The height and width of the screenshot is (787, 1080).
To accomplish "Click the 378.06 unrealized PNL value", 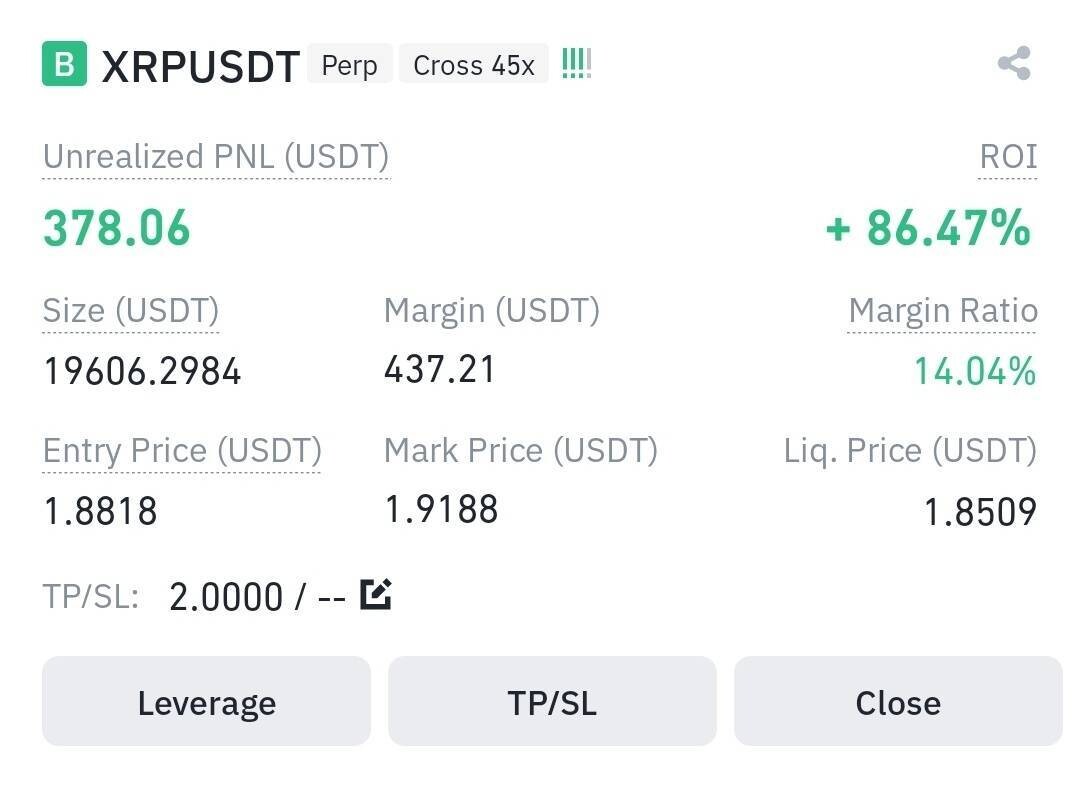I will [117, 227].
